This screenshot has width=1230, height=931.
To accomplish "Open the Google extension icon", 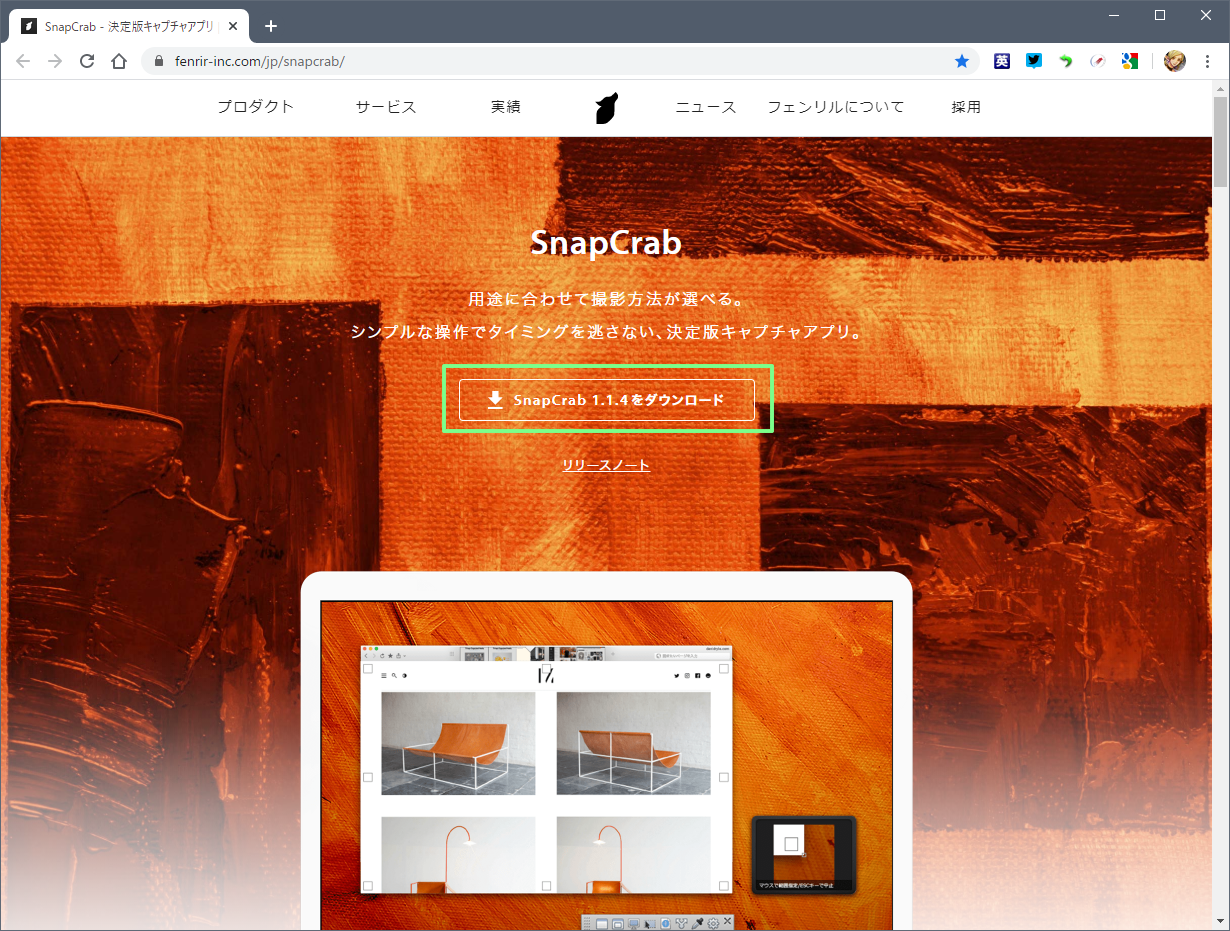I will (1130, 61).
